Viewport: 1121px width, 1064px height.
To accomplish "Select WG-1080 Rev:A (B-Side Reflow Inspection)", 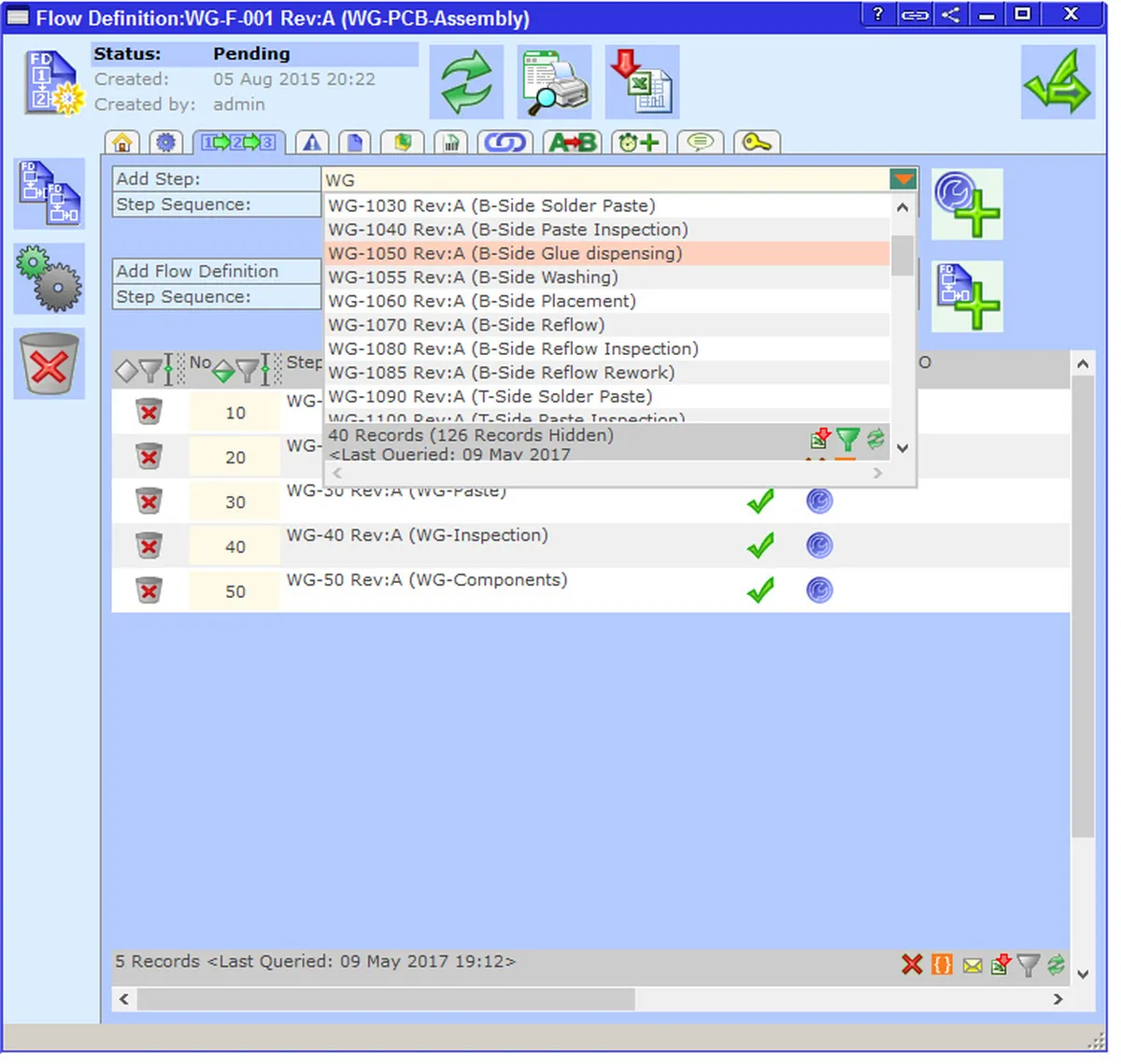I will click(x=607, y=349).
